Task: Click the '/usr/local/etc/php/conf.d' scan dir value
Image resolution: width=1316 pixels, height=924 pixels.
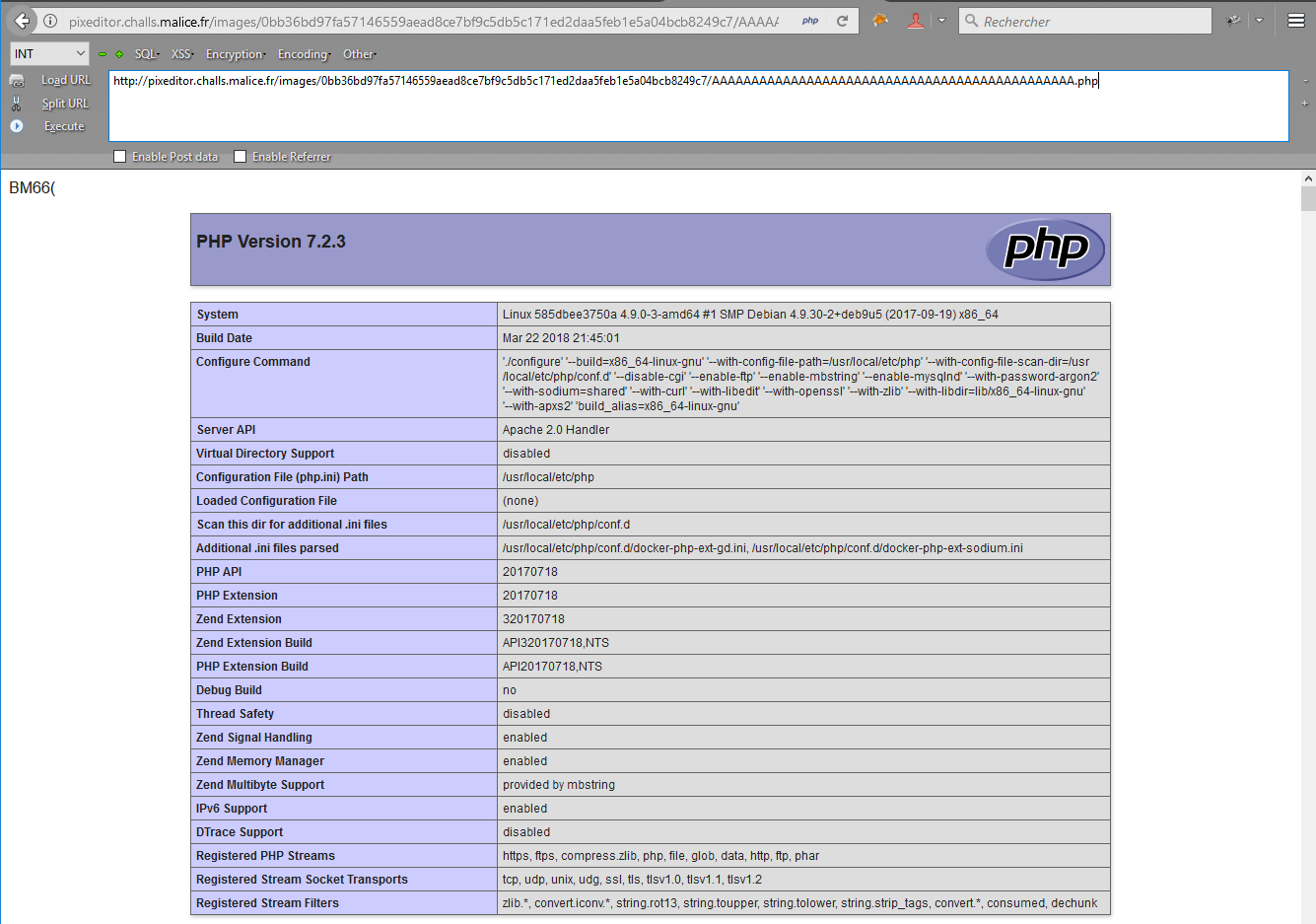Action: pos(566,525)
